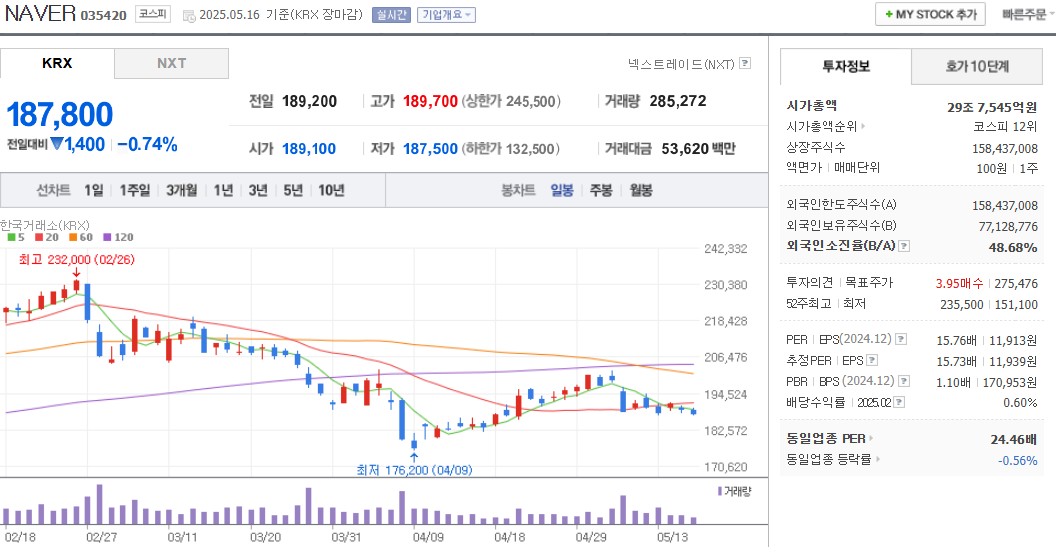
Task: Click the help icon next to 배당수익률 2025.02
Action: click(x=899, y=402)
